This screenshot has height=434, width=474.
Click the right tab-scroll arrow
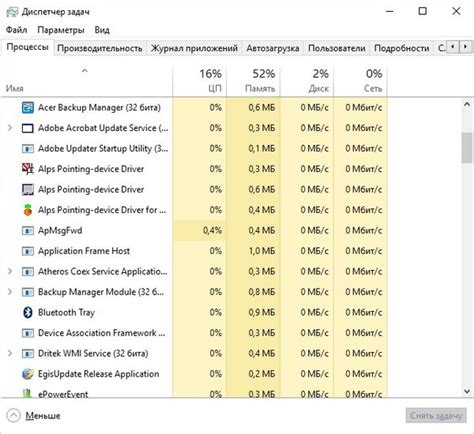(465, 47)
